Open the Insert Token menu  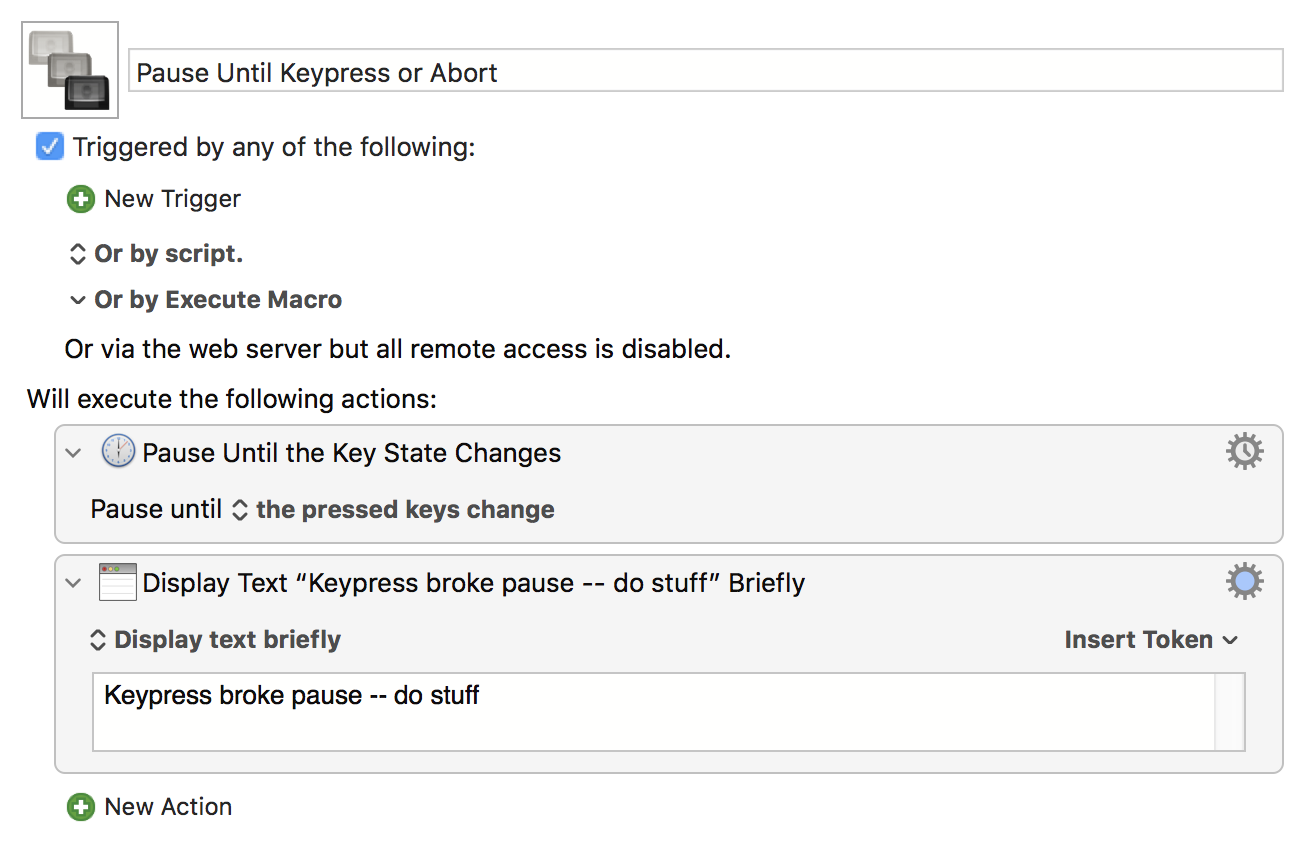(1151, 640)
